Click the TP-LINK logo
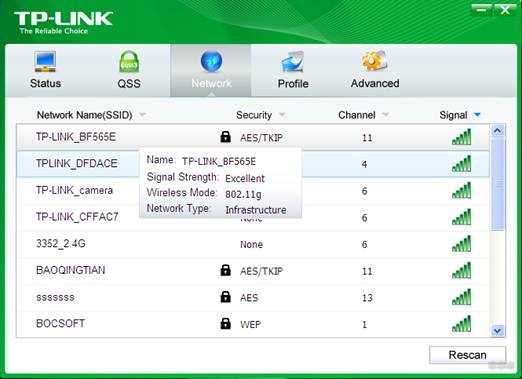 [x=63, y=22]
